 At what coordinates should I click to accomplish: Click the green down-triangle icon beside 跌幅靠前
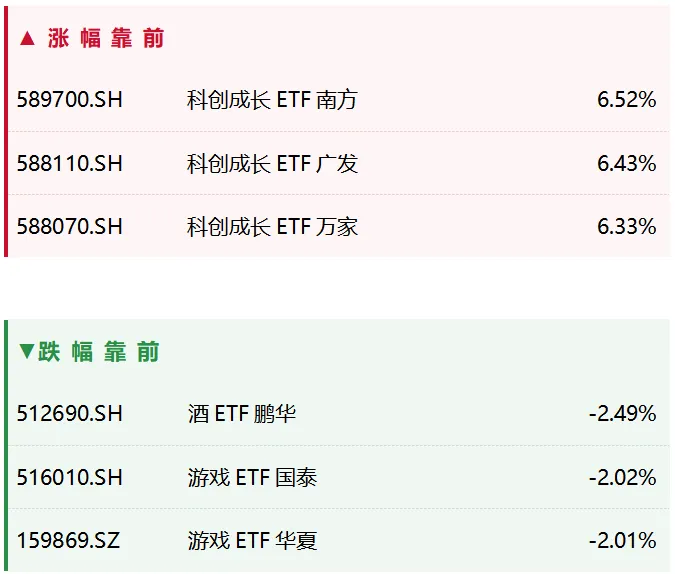pyautogui.click(x=27, y=351)
